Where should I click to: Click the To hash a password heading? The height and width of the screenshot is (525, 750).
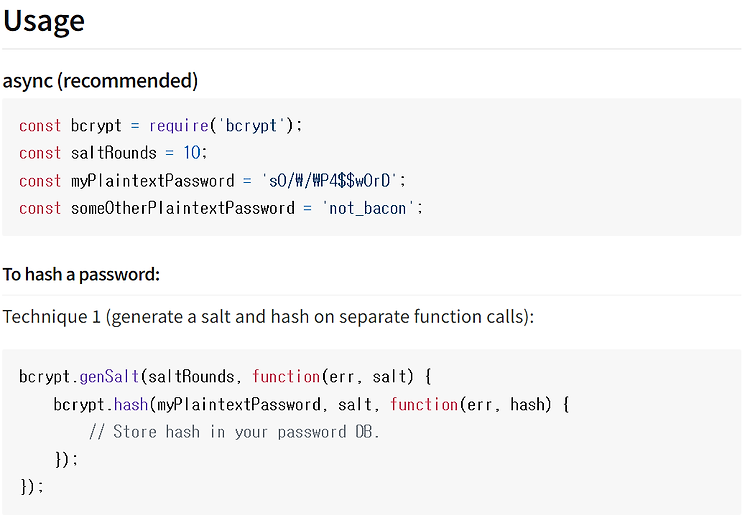coord(81,274)
